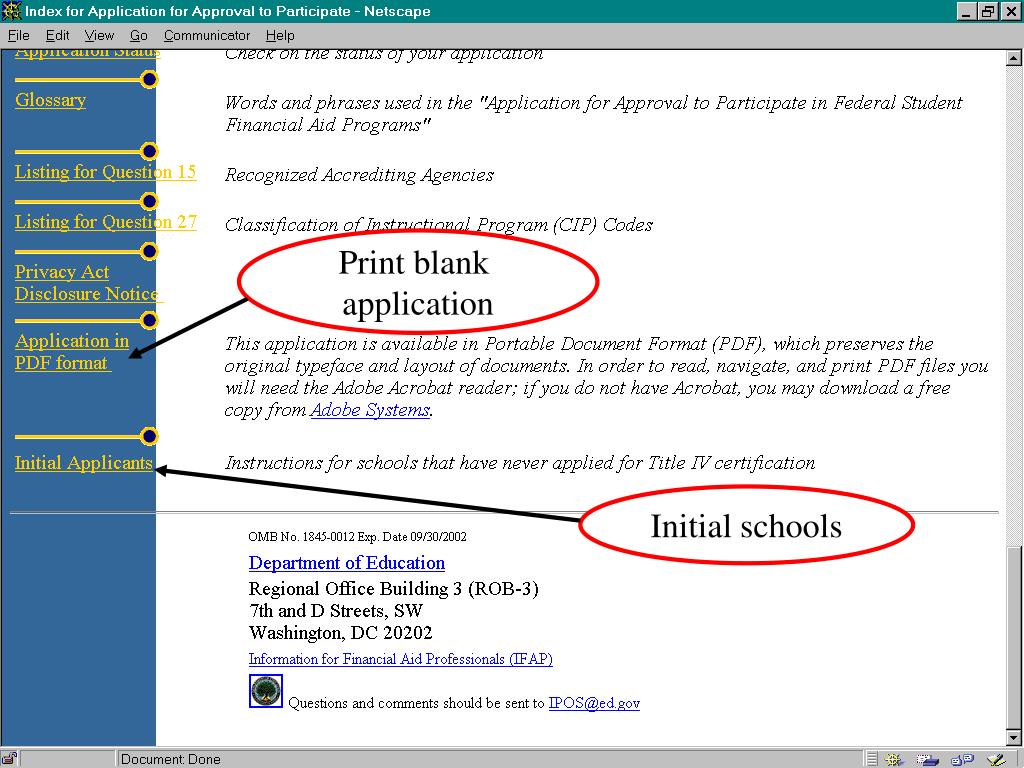This screenshot has height=768, width=1024.
Task: Click the partially hidden Application Status link
Action: tap(87, 53)
